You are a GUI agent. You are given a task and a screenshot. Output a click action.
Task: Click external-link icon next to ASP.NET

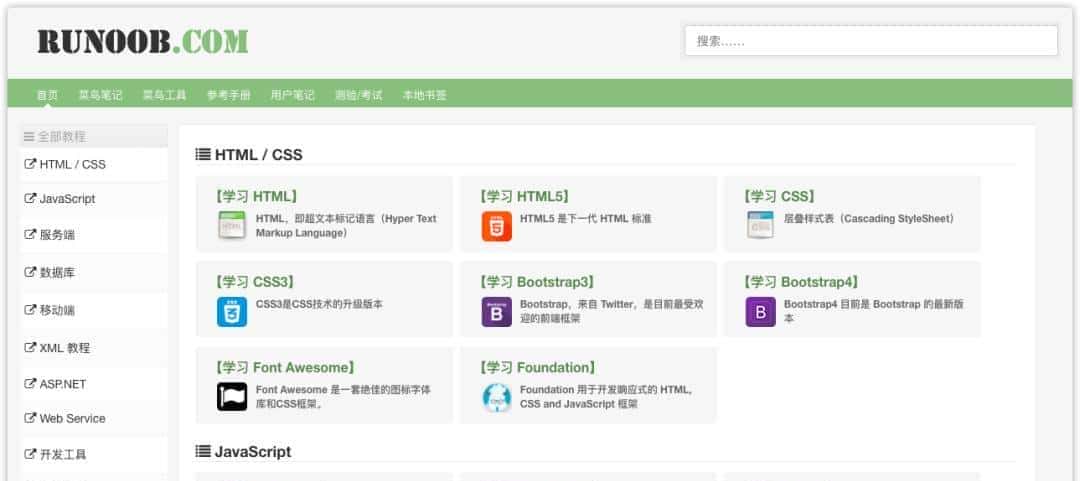[x=30, y=383]
